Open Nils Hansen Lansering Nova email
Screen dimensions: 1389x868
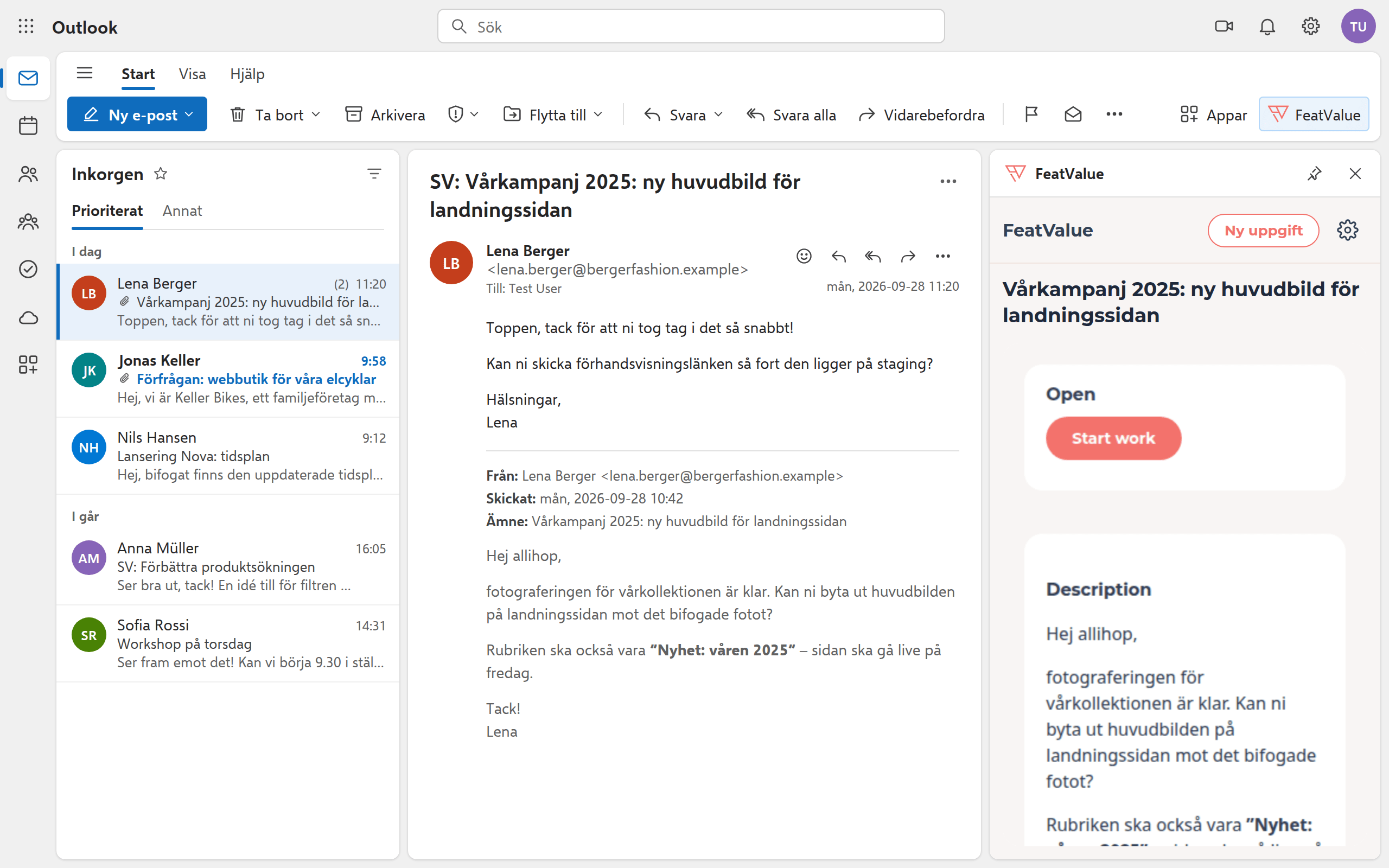tap(228, 456)
